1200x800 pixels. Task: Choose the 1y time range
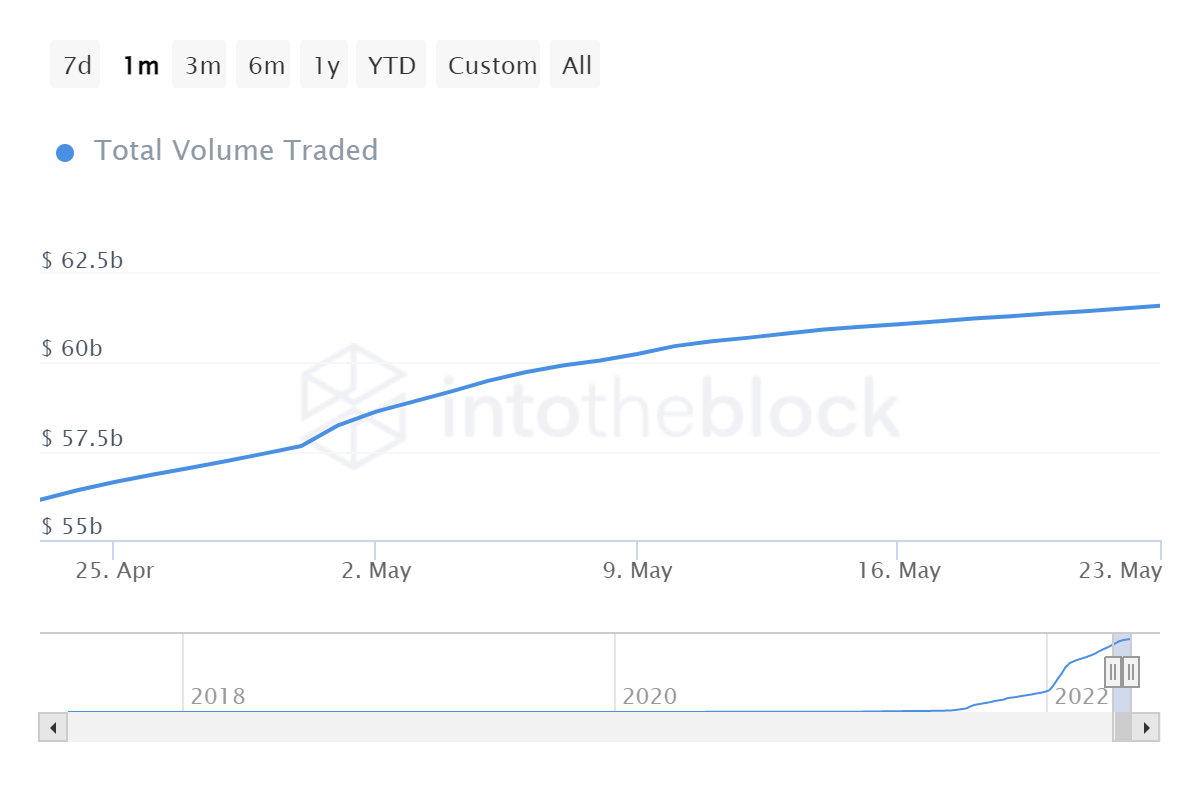[x=326, y=66]
